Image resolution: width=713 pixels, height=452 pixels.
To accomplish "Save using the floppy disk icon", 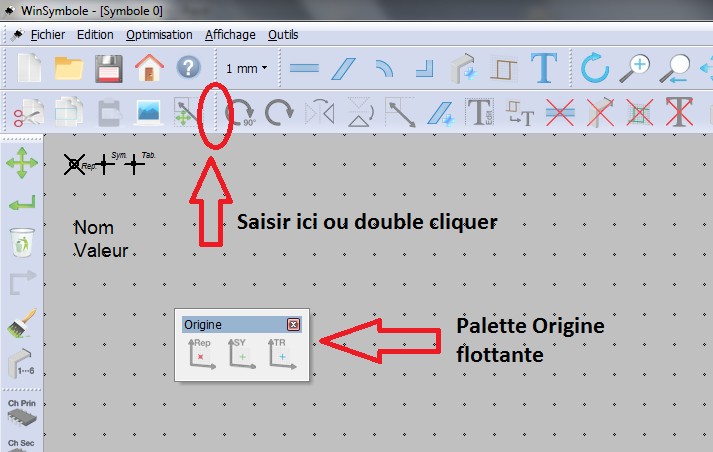I will 109,68.
